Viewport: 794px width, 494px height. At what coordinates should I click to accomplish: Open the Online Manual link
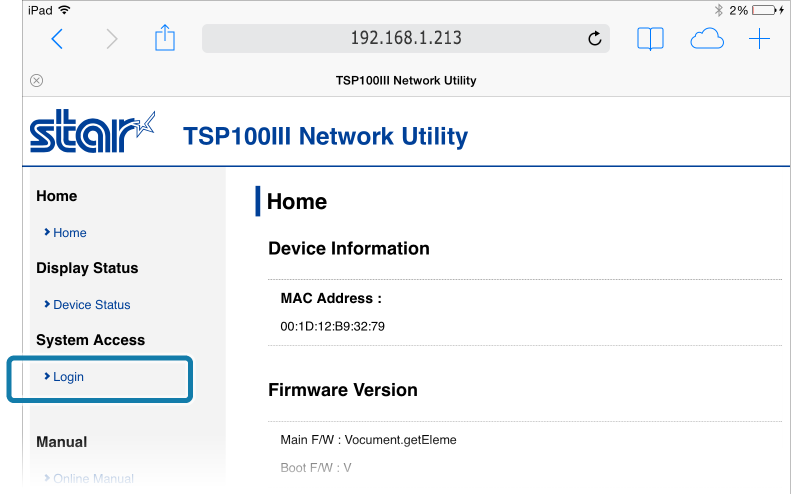pos(93,478)
